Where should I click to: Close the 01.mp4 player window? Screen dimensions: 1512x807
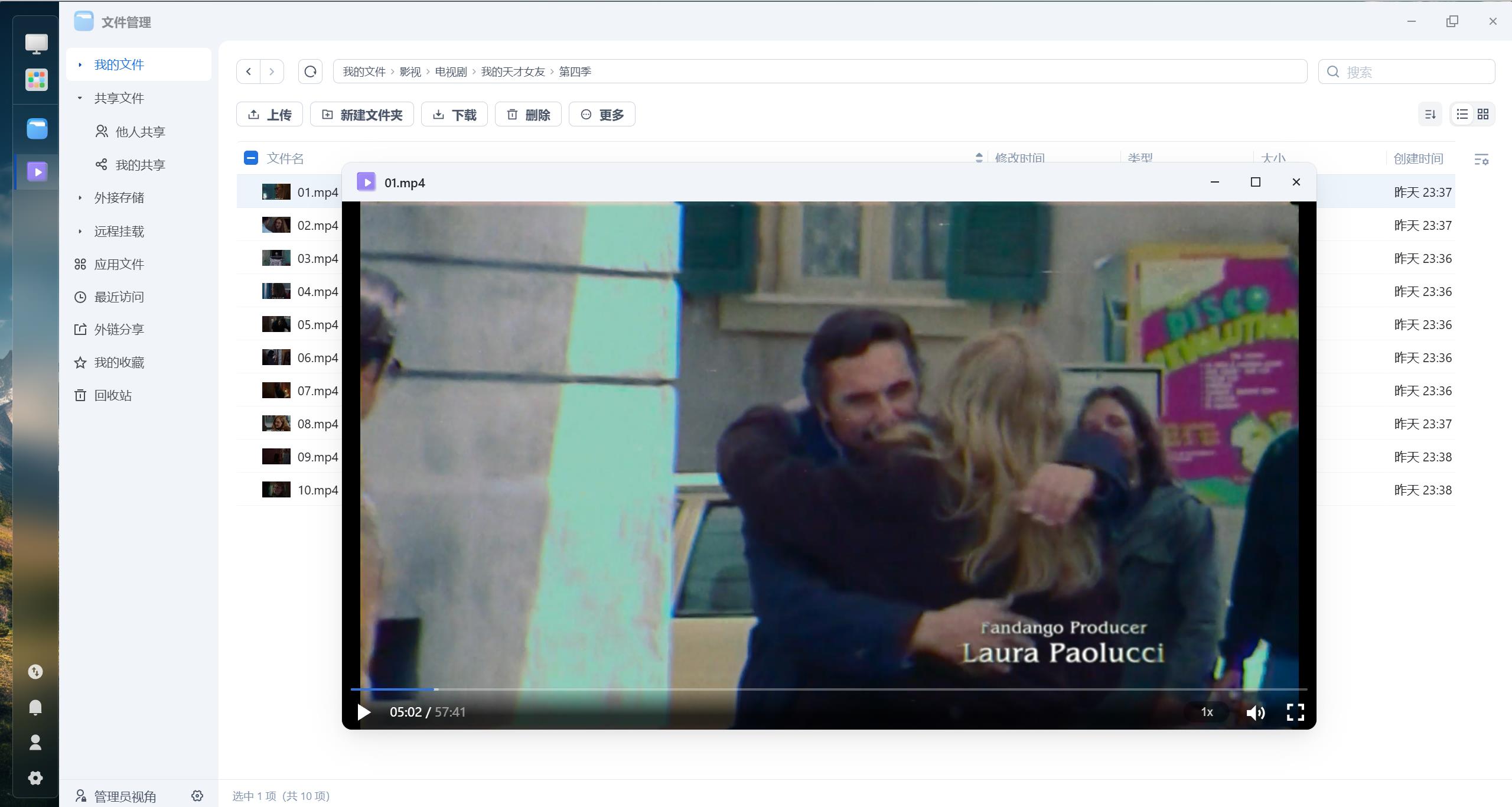1296,182
